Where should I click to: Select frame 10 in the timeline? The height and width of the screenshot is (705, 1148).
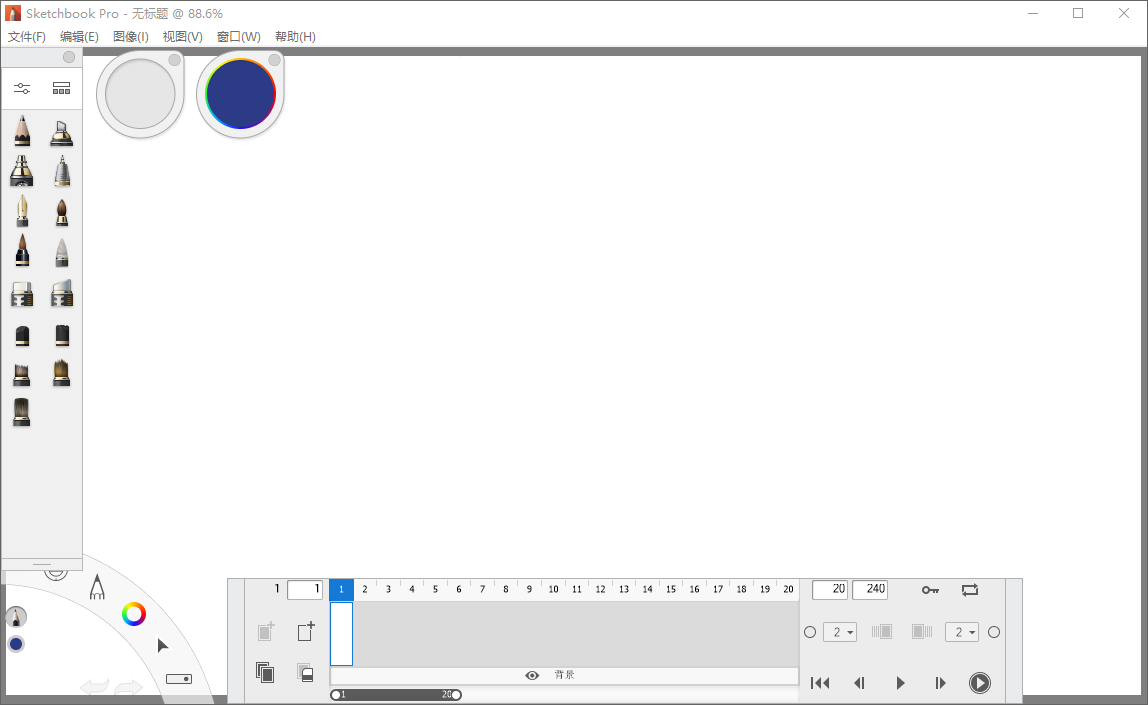coord(552,589)
